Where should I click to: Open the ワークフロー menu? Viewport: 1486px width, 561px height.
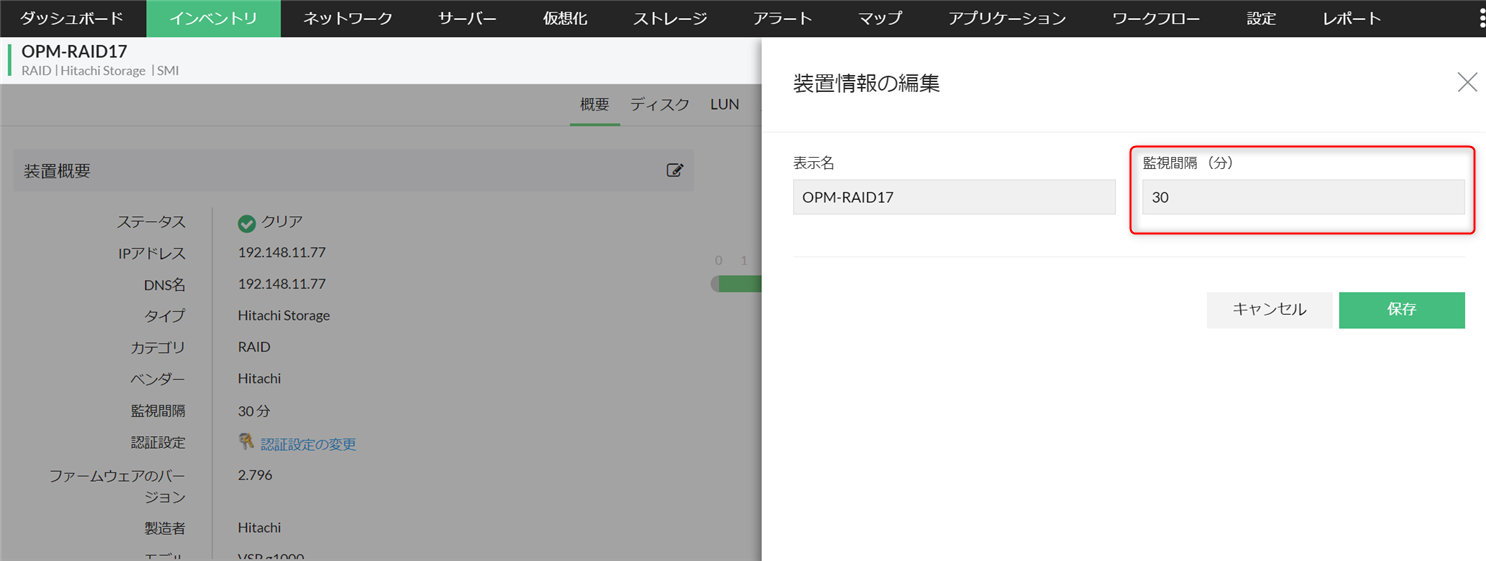1156,18
